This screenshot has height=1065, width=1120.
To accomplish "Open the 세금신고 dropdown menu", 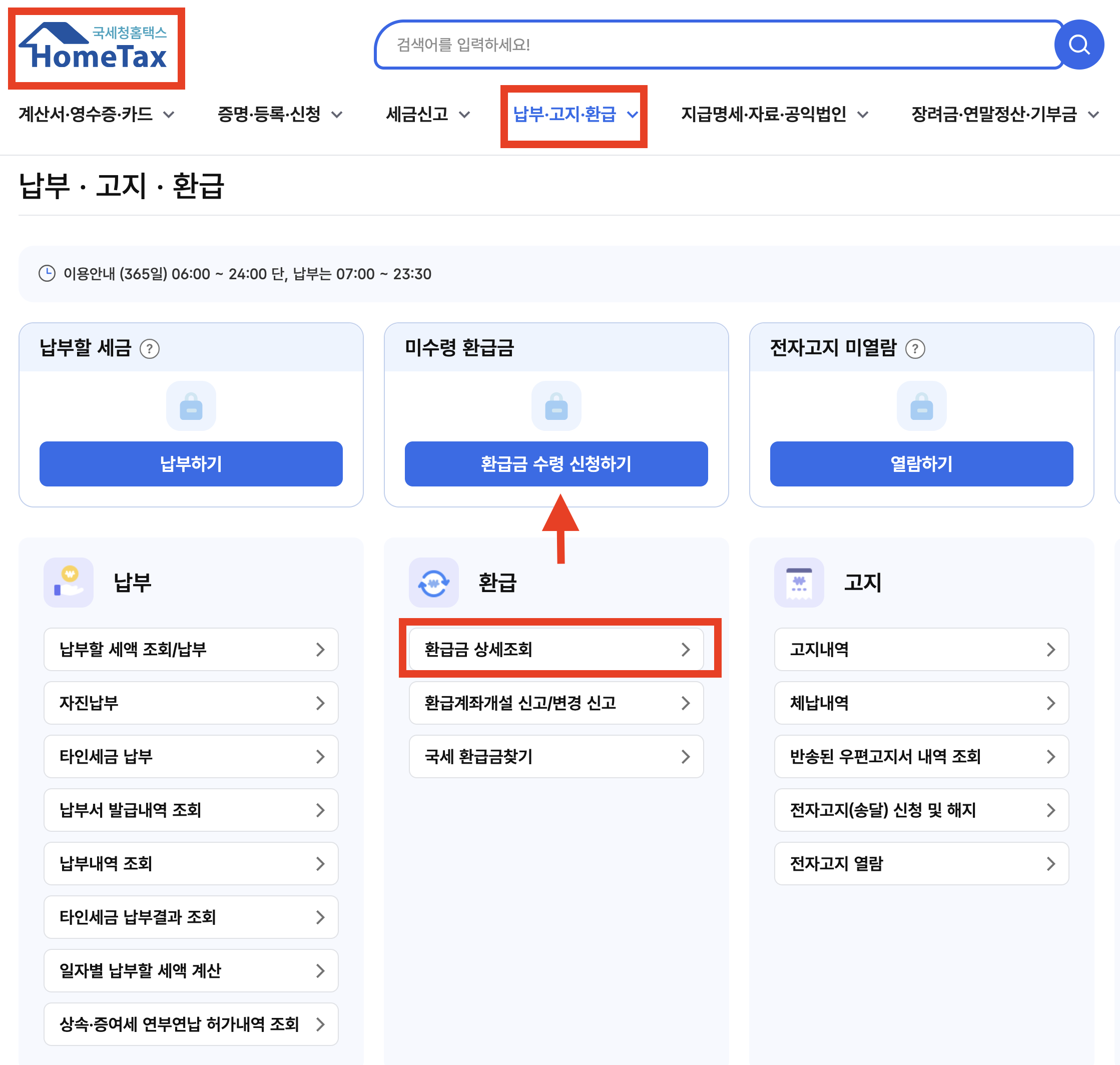I will tap(427, 115).
